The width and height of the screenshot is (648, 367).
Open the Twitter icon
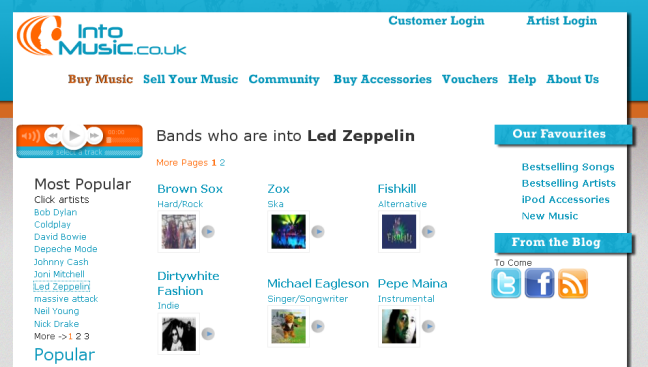(x=506, y=283)
